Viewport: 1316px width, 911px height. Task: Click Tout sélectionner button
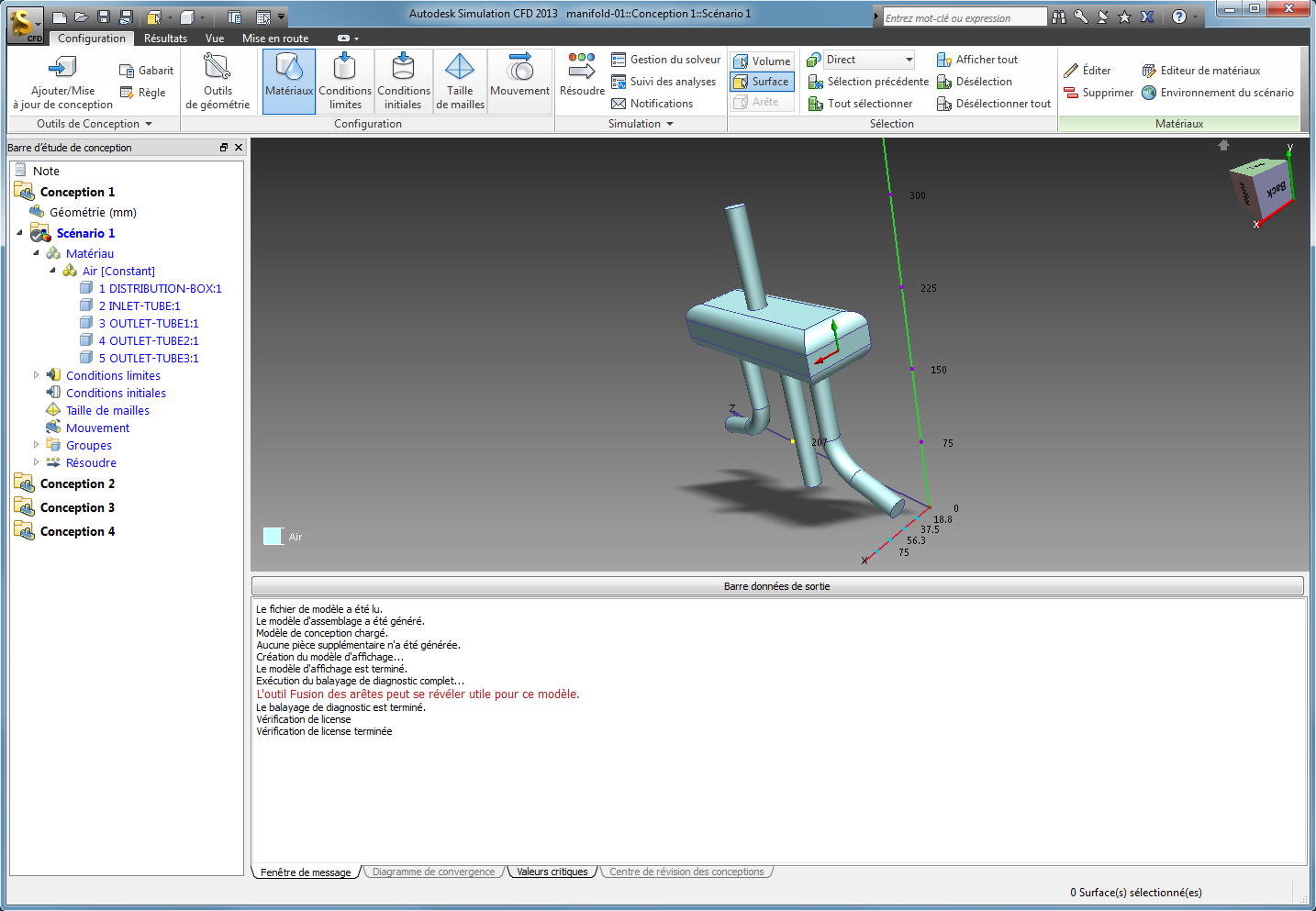click(x=861, y=104)
